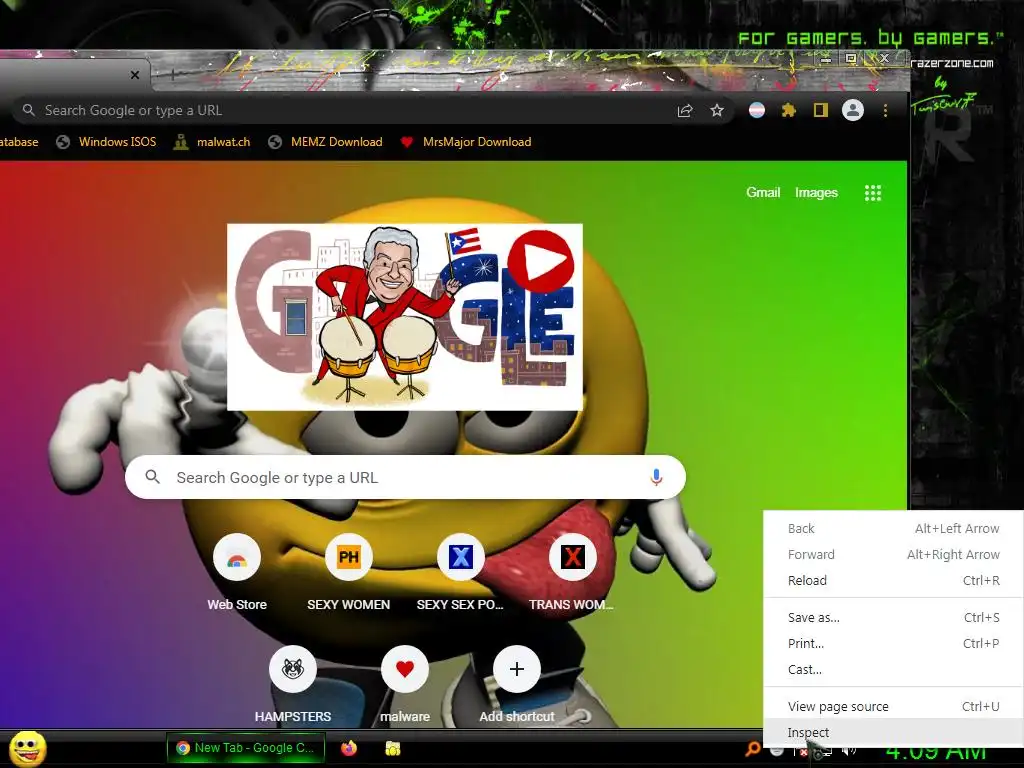Open the MrsMajor Download bookmark
Viewport: 1024px width, 768px height.
[466, 142]
